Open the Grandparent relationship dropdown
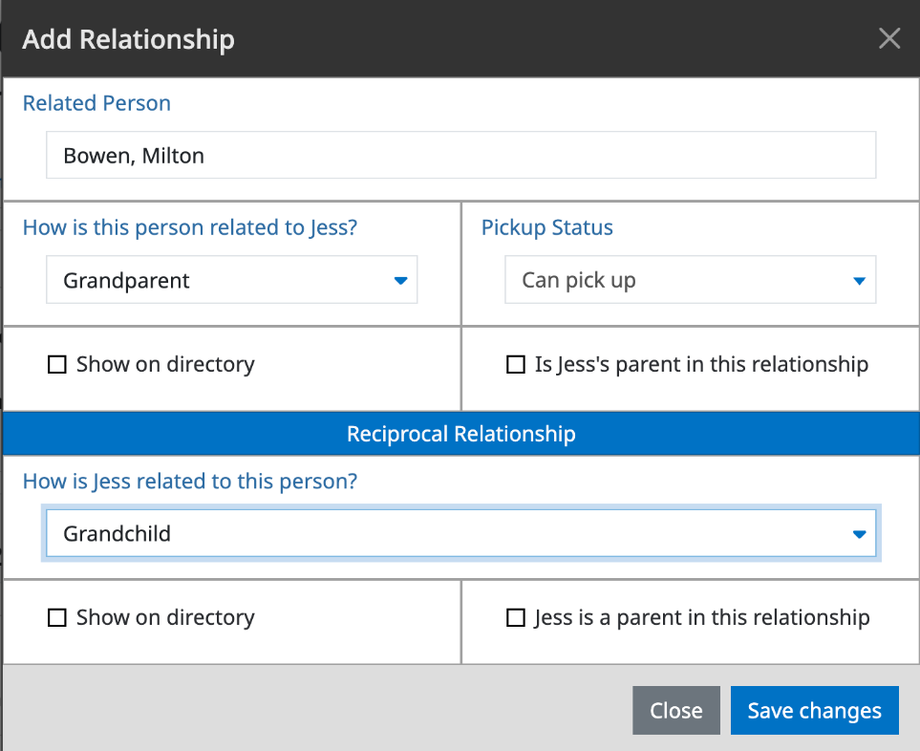 (232, 279)
